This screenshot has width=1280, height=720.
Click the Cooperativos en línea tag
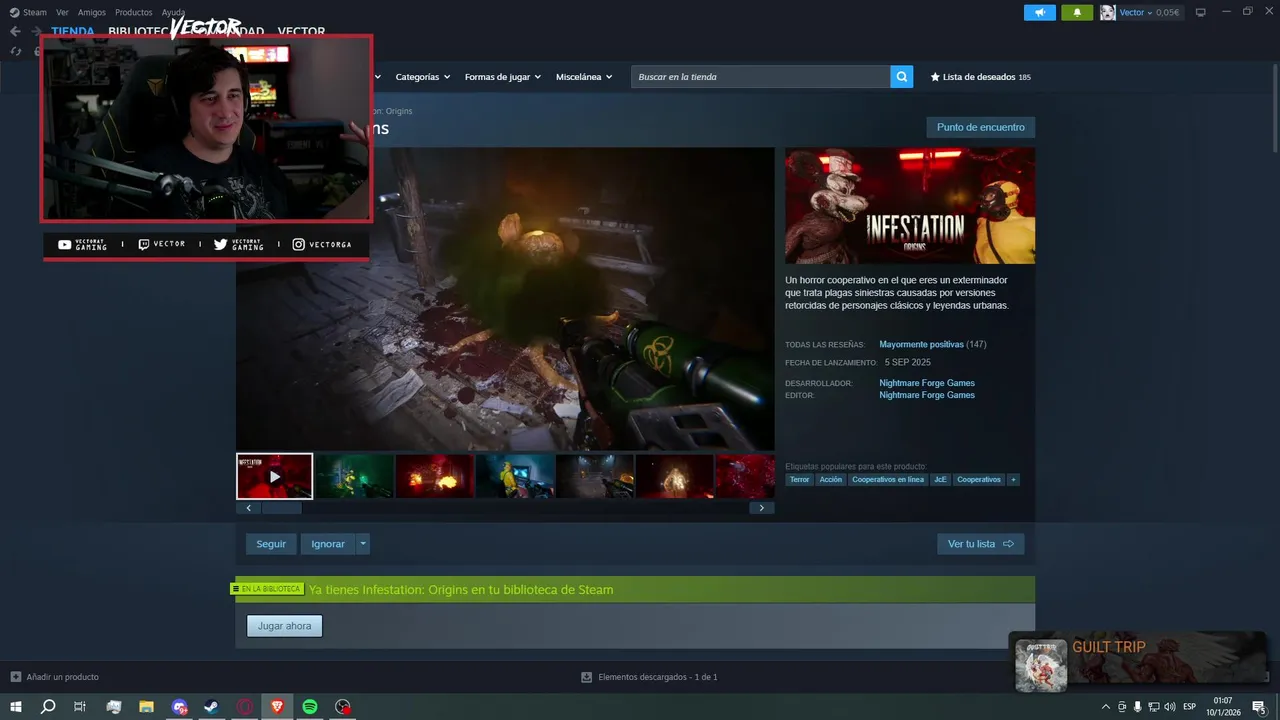pos(888,480)
